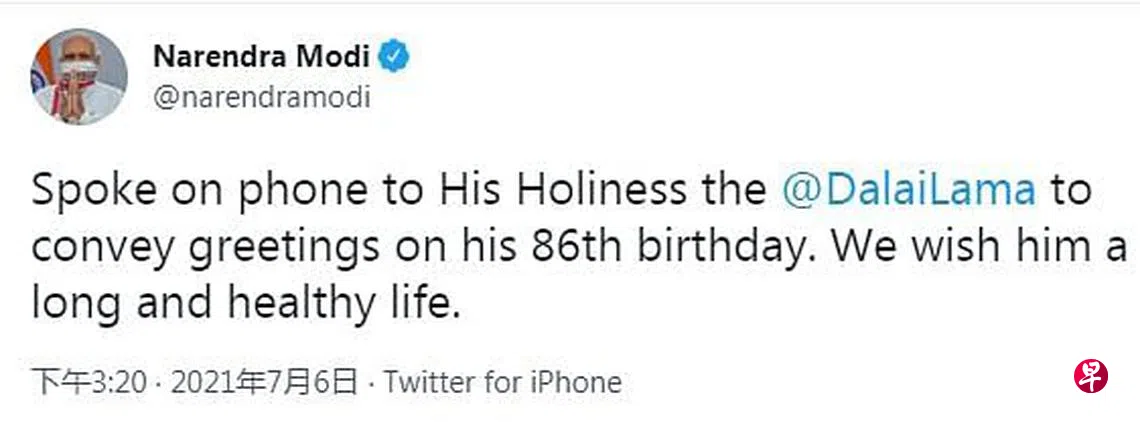
Task: Open Narendra Modi's profile picture
Action: (x=78, y=78)
